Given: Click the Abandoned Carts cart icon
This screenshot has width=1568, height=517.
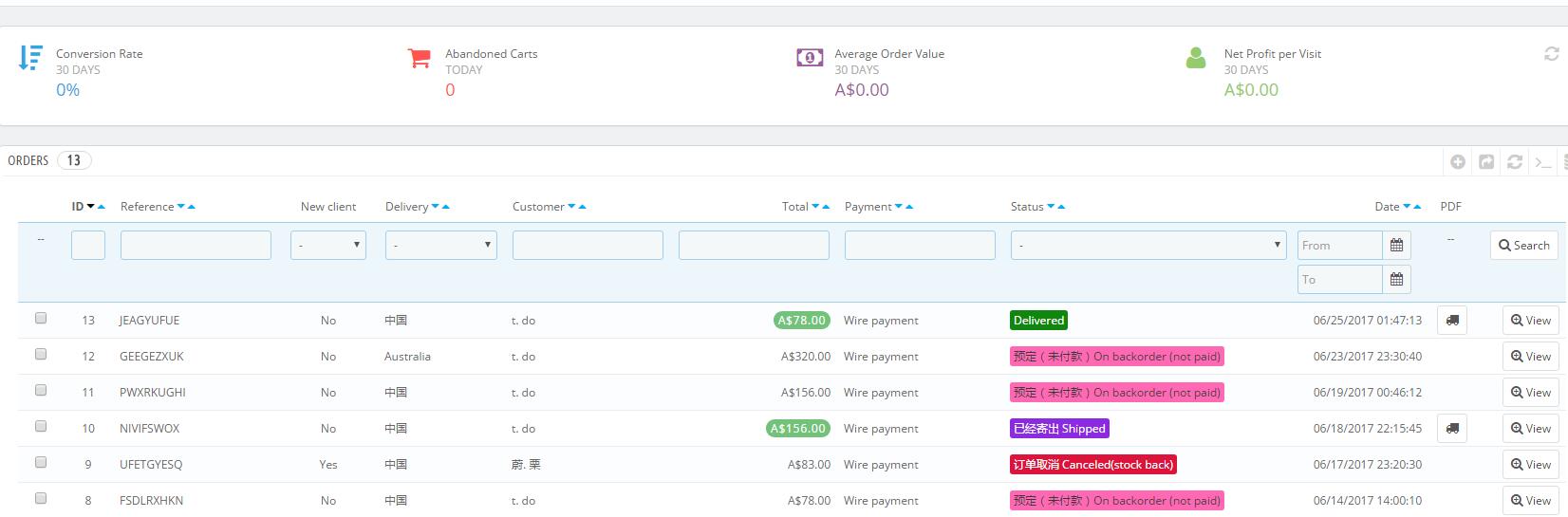Looking at the screenshot, I should tap(419, 58).
